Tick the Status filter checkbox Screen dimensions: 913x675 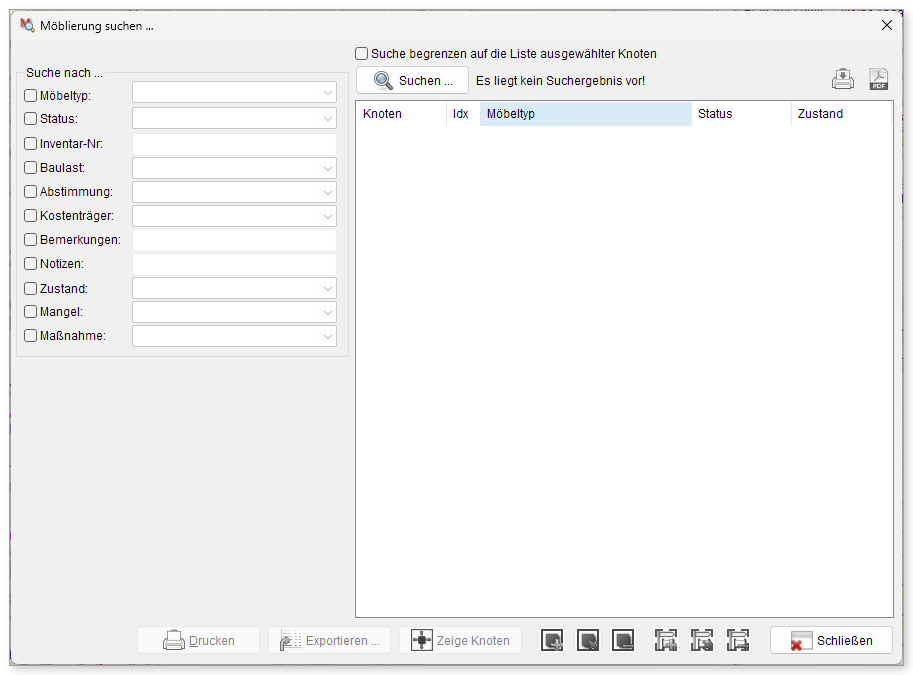pyautogui.click(x=30, y=119)
